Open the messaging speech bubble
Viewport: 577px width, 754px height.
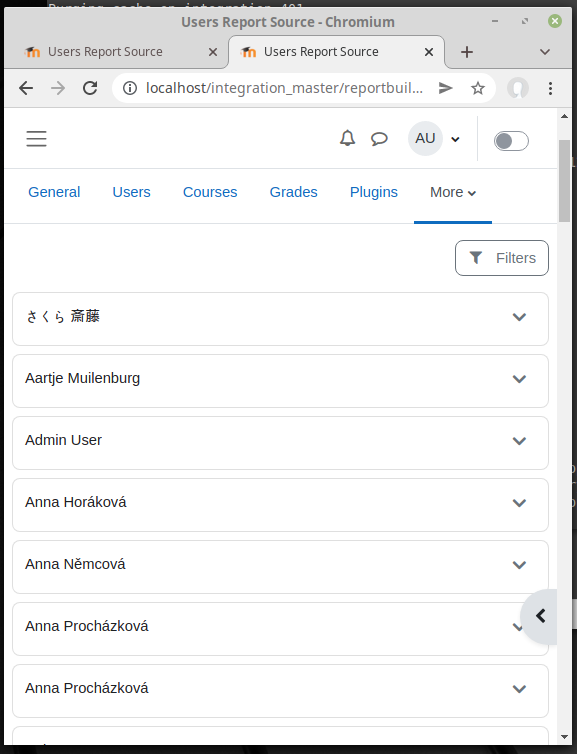(379, 139)
